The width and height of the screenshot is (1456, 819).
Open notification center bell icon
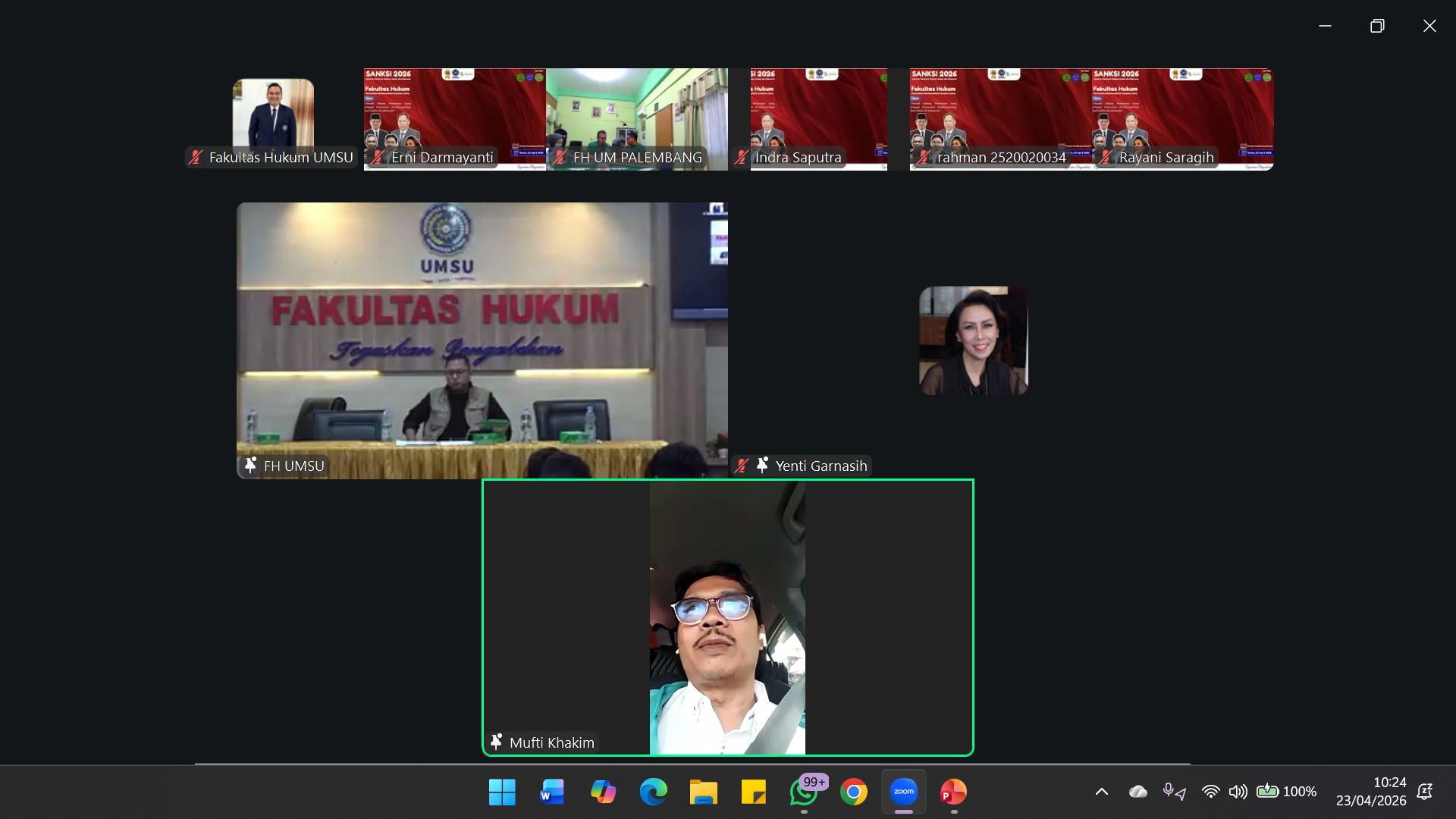point(1425,792)
